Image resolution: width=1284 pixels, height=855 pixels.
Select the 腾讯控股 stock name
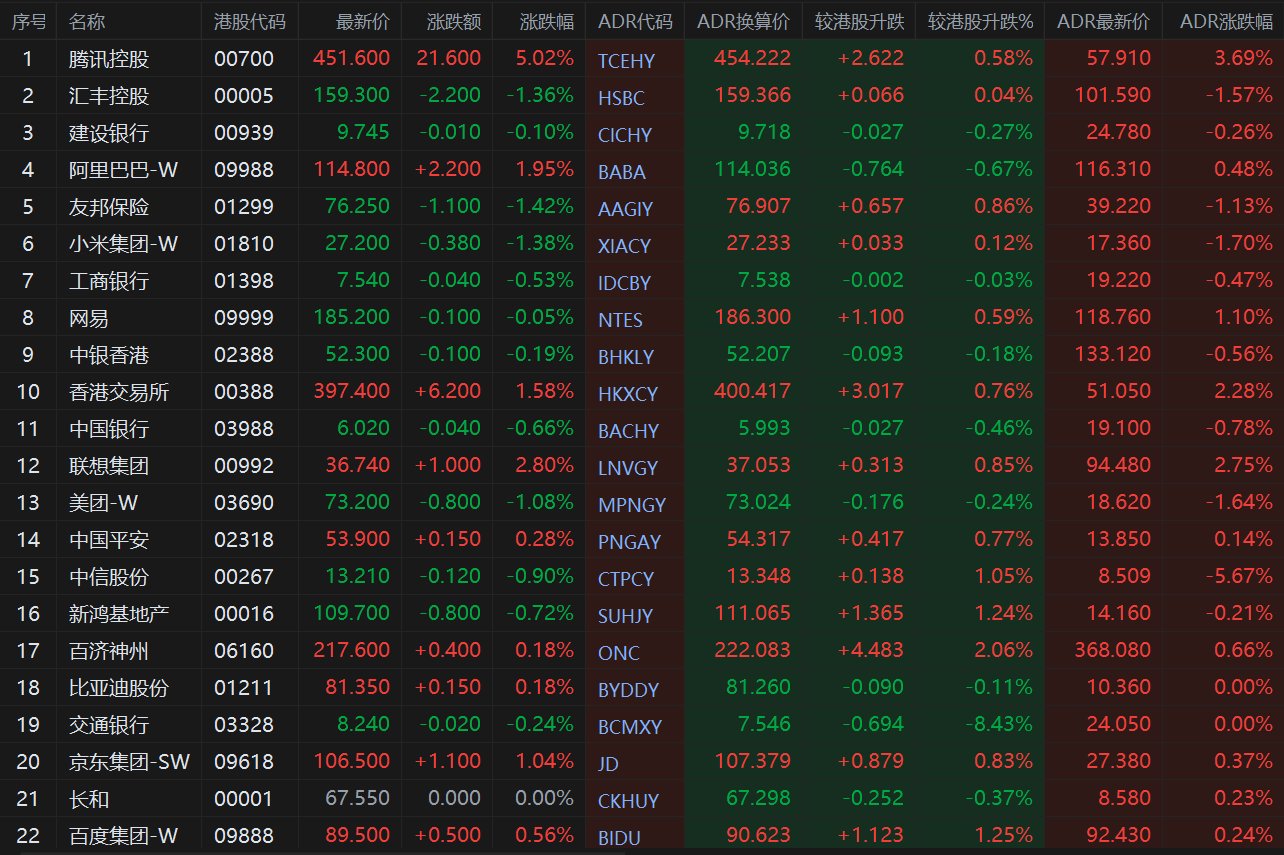109,59
